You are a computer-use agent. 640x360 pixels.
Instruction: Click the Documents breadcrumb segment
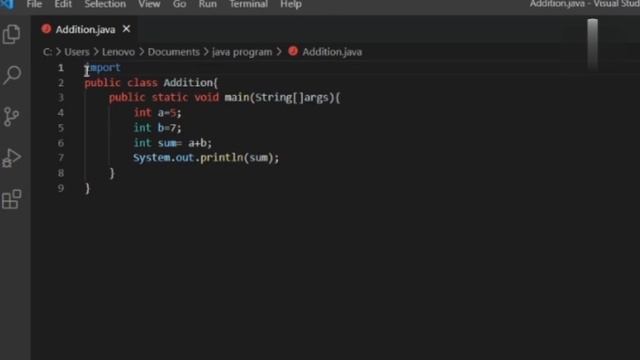(173, 52)
